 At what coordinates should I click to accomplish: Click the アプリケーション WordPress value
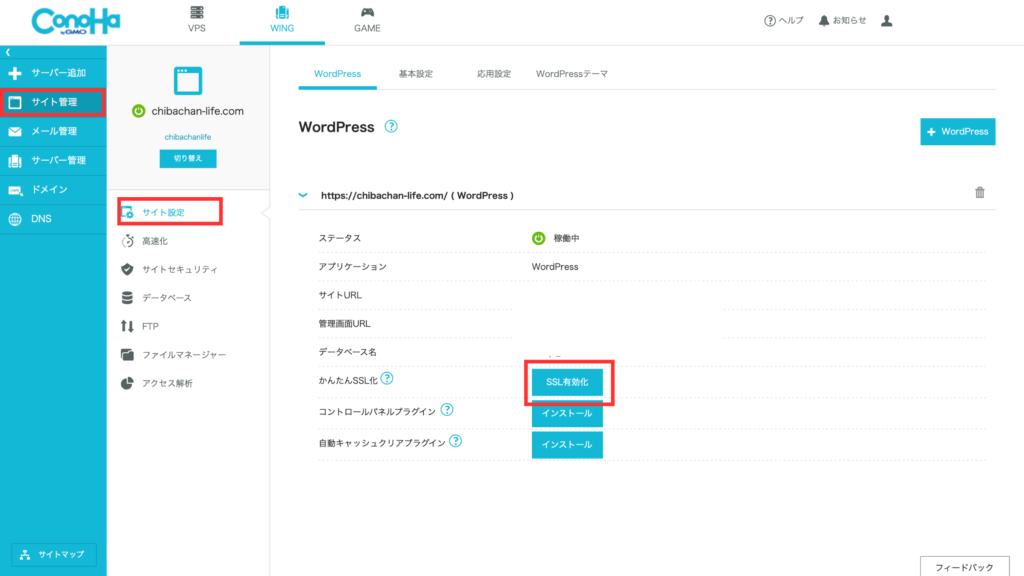555,266
